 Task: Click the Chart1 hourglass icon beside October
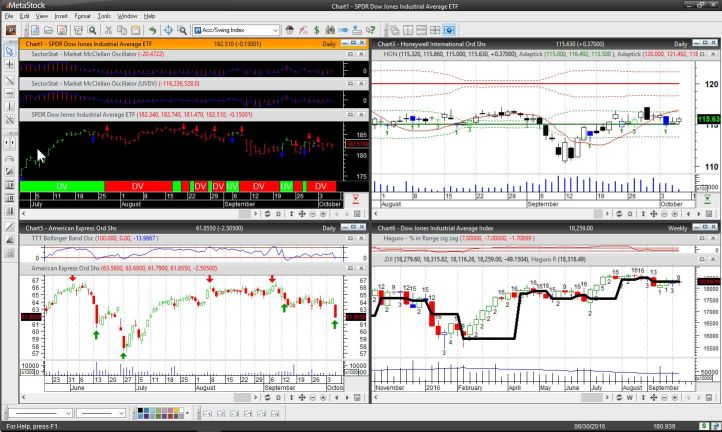click(355, 199)
